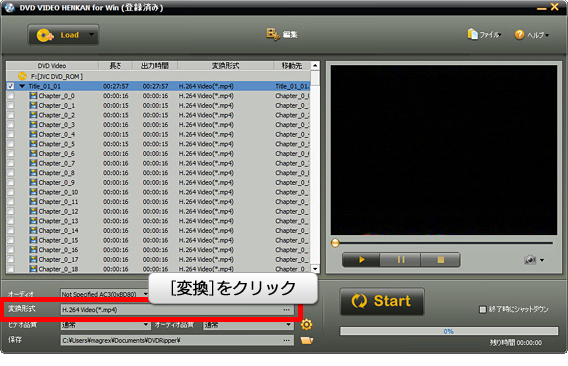Click the preview seek slider handle
Viewport: 568px width, 366px height.
[x=335, y=243]
